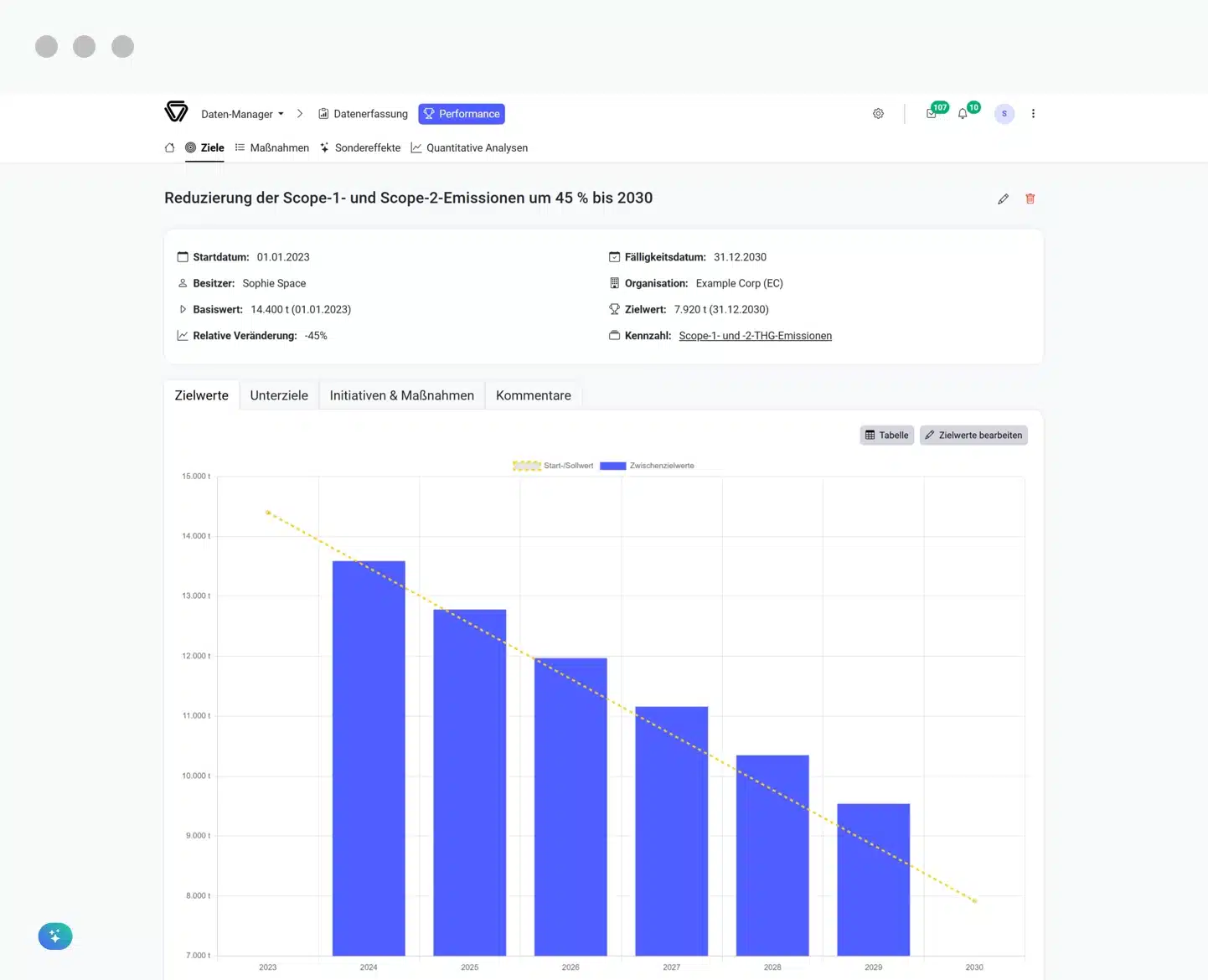Image resolution: width=1208 pixels, height=980 pixels.
Task: Click the 2026 bar in the chart
Action: click(x=570, y=807)
